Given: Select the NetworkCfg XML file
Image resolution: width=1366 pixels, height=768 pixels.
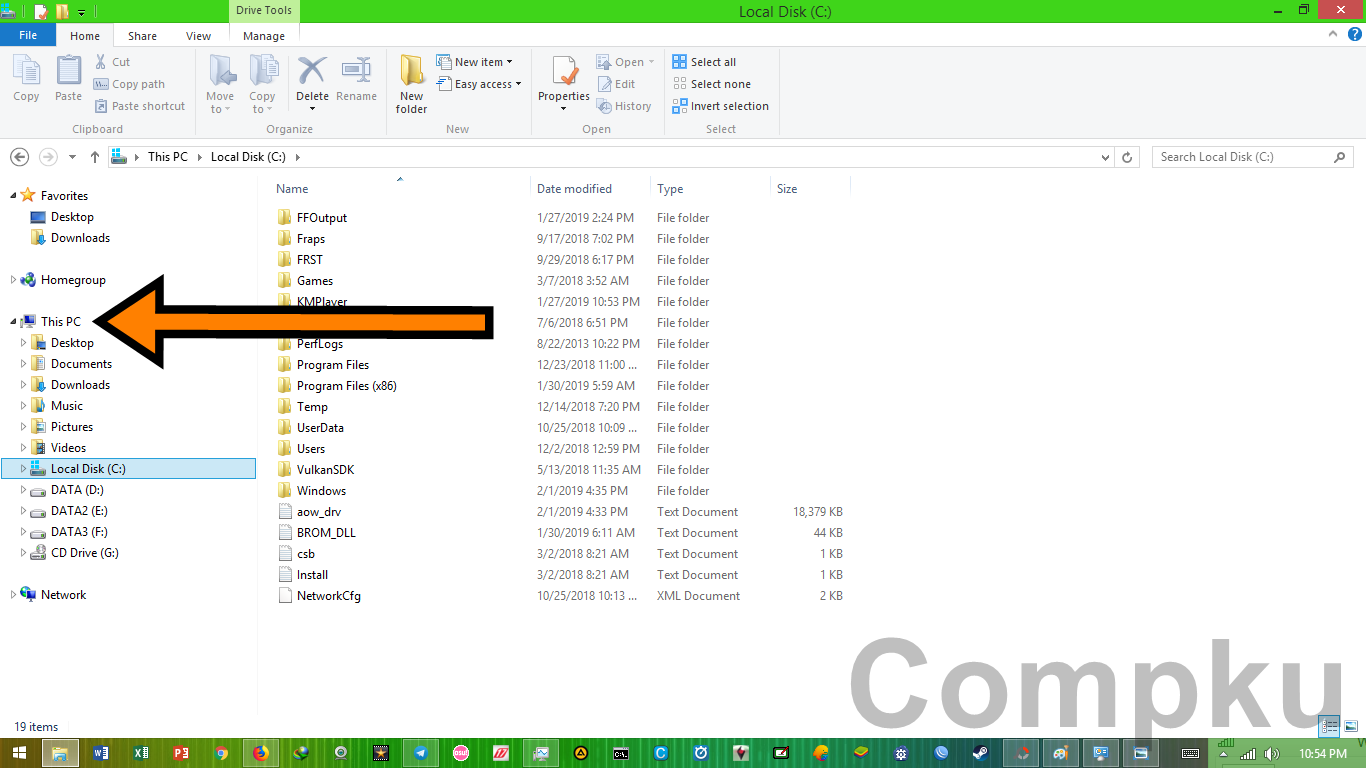Looking at the screenshot, I should click(328, 596).
